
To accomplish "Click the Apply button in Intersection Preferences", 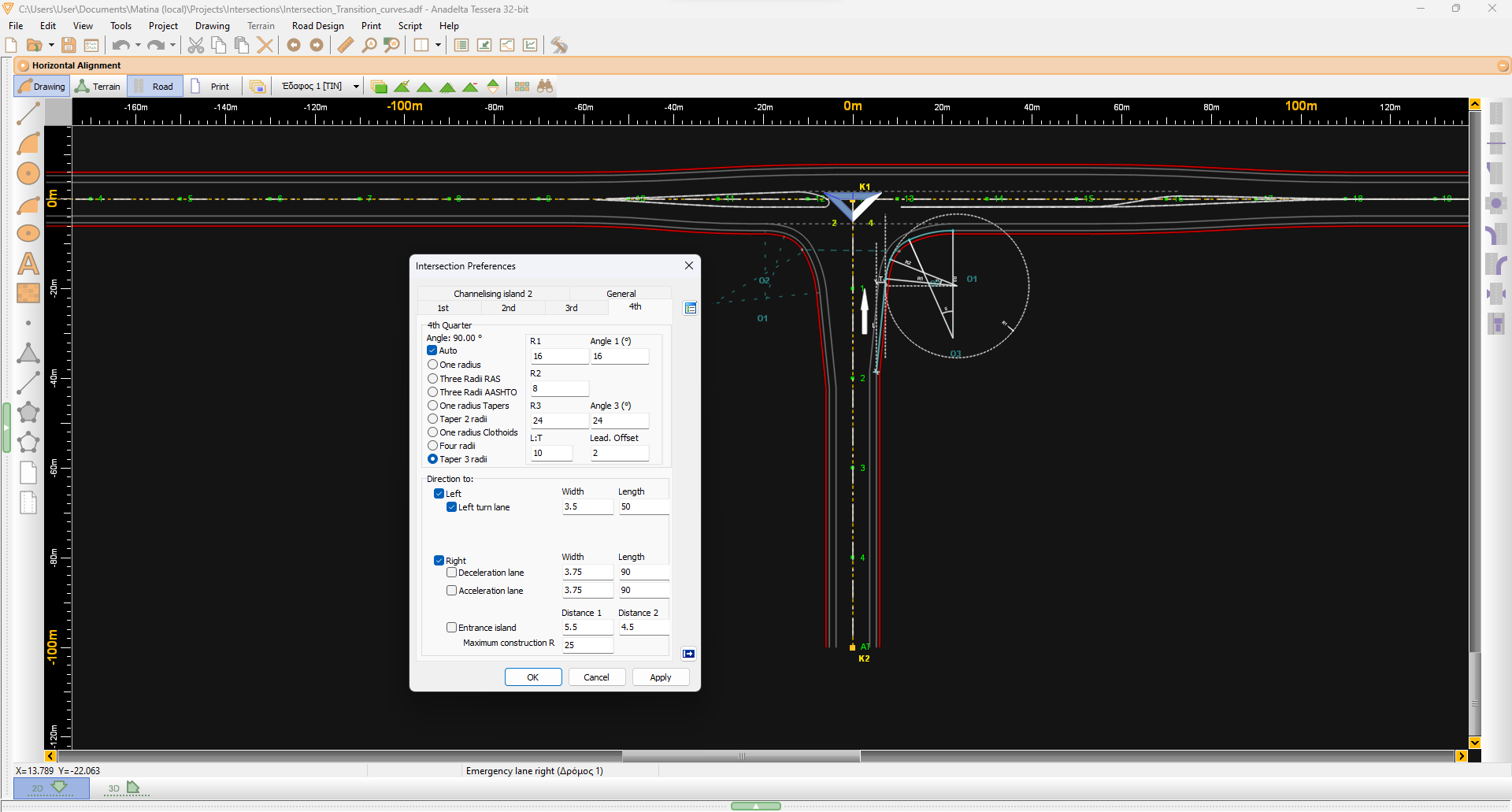I will tap(661, 677).
